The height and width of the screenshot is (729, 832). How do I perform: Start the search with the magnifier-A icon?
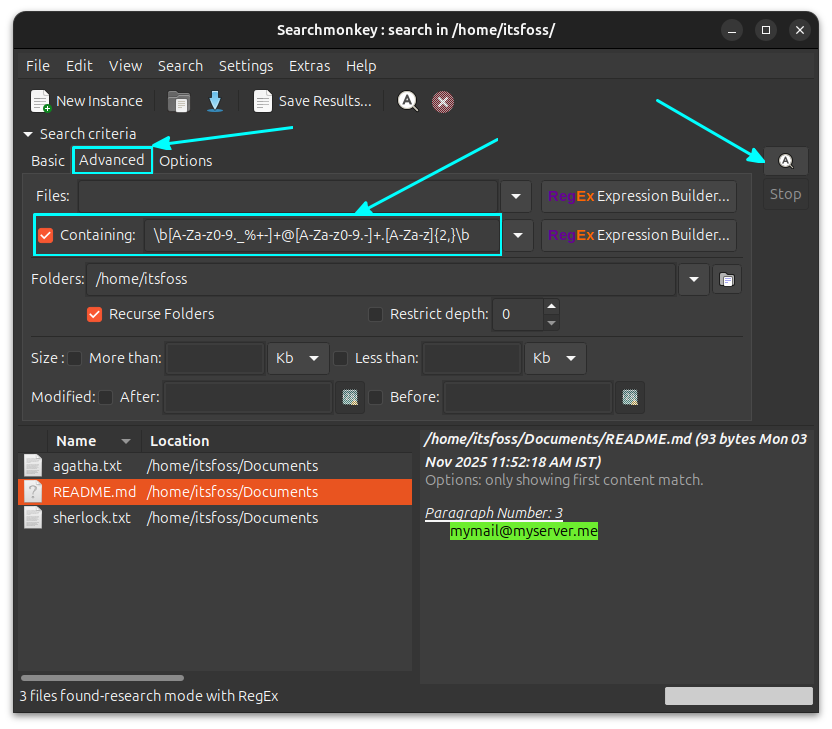coord(407,100)
